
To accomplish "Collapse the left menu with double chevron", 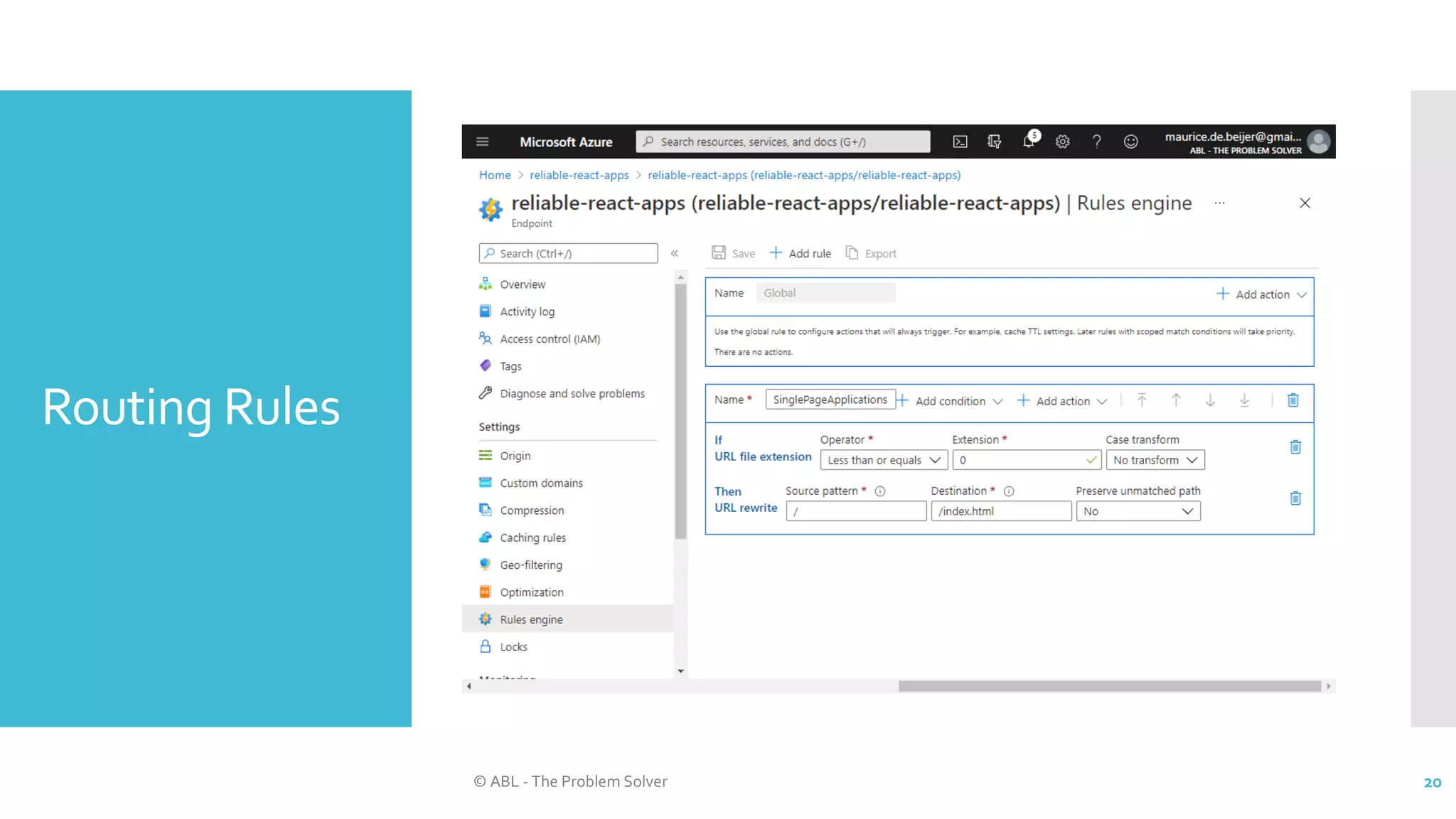I will pos(674,253).
